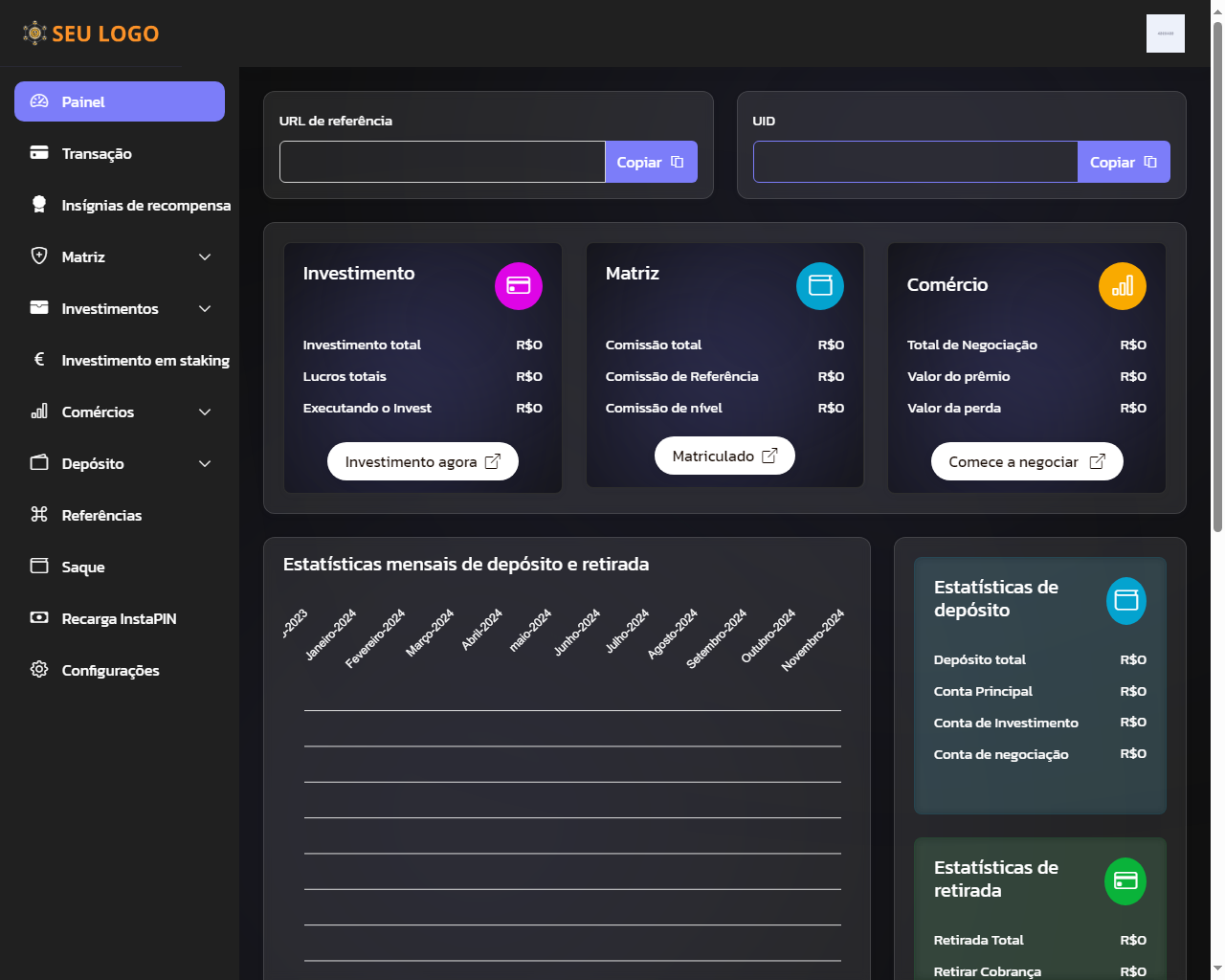Click the SEU LOGO brand logo

[x=91, y=33]
